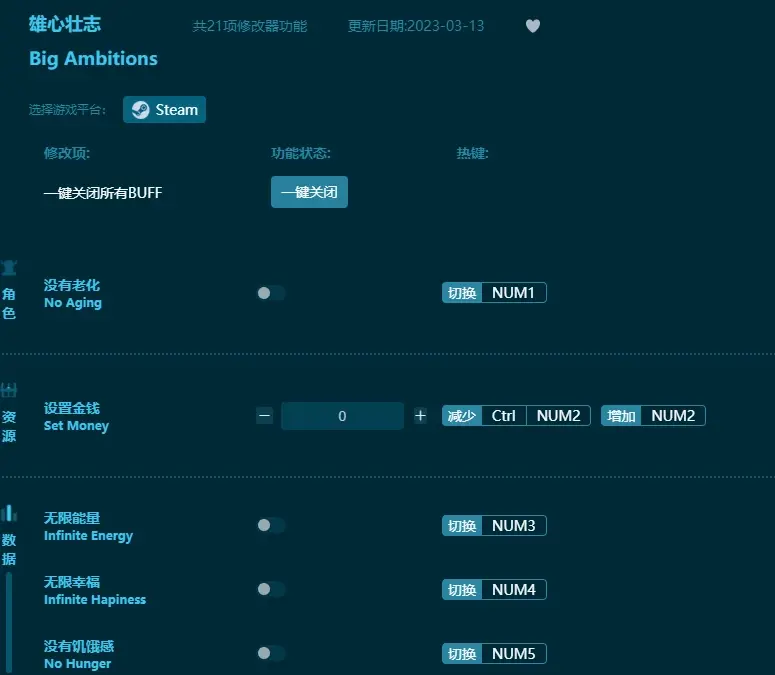
Task: Click the Infinite Energy label
Action: (88, 536)
